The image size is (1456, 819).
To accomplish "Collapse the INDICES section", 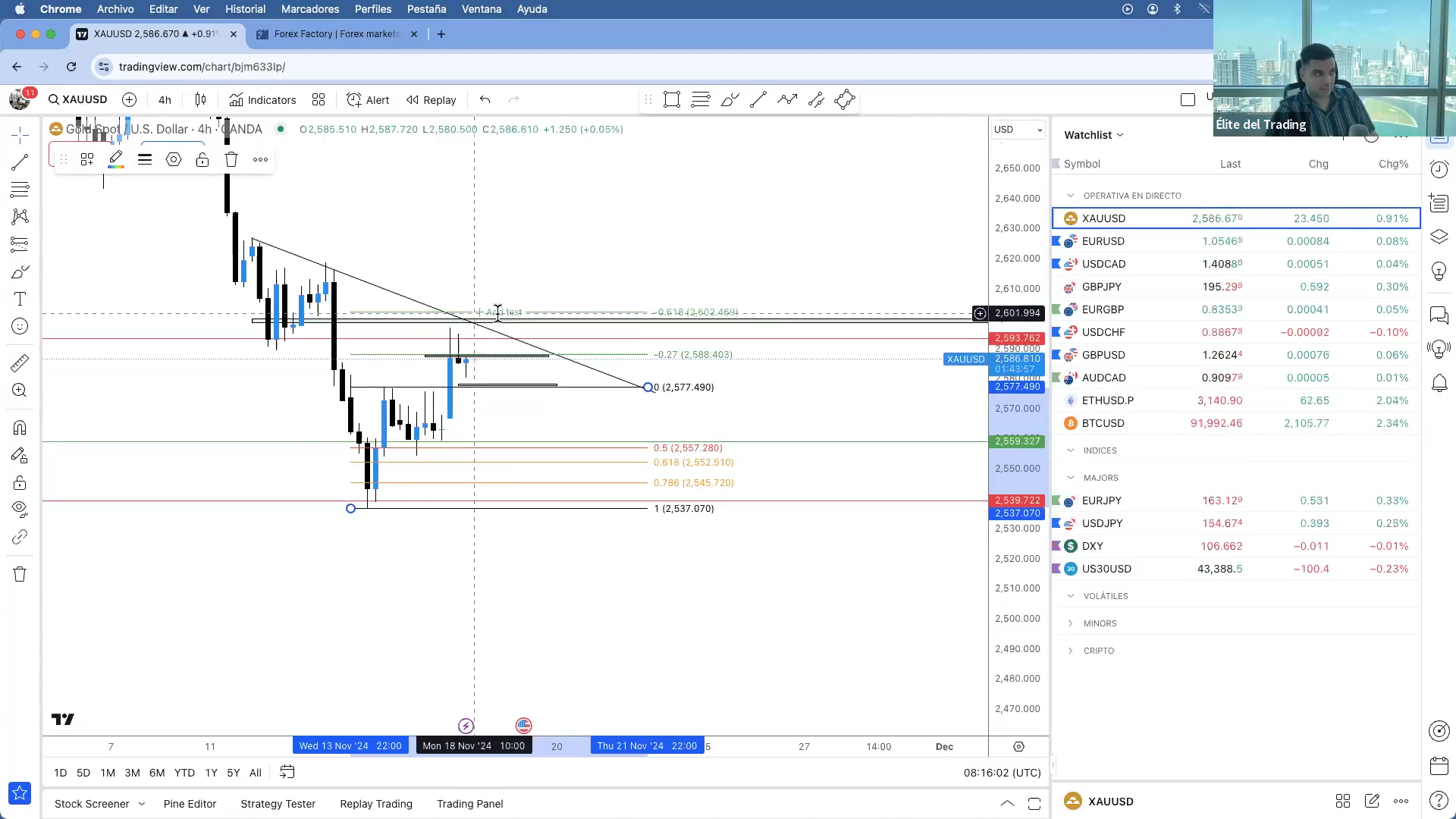I will (x=1071, y=450).
